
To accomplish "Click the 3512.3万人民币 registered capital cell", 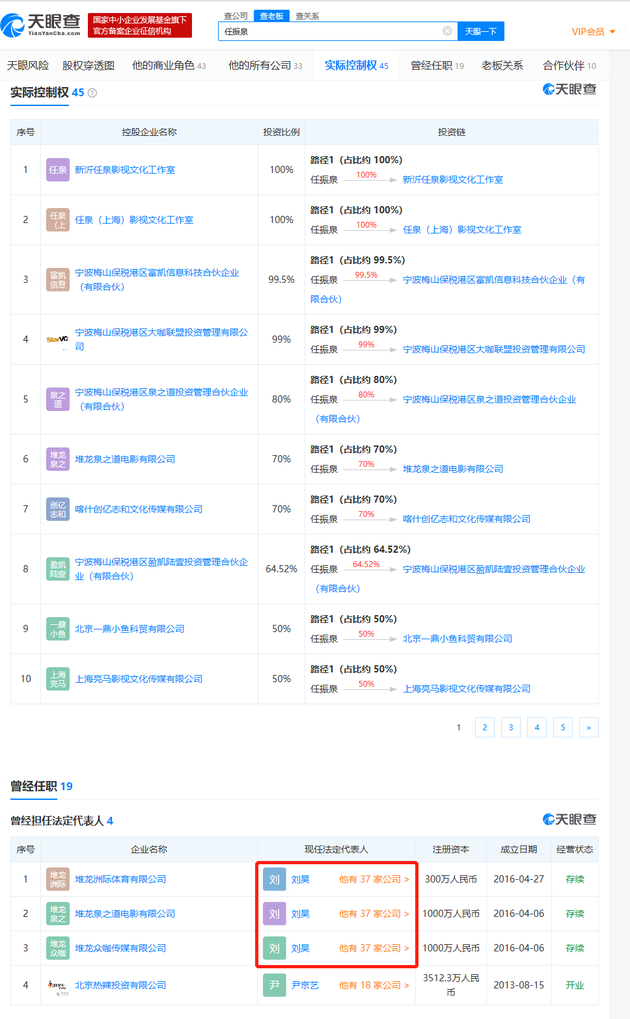I will pos(451,985).
